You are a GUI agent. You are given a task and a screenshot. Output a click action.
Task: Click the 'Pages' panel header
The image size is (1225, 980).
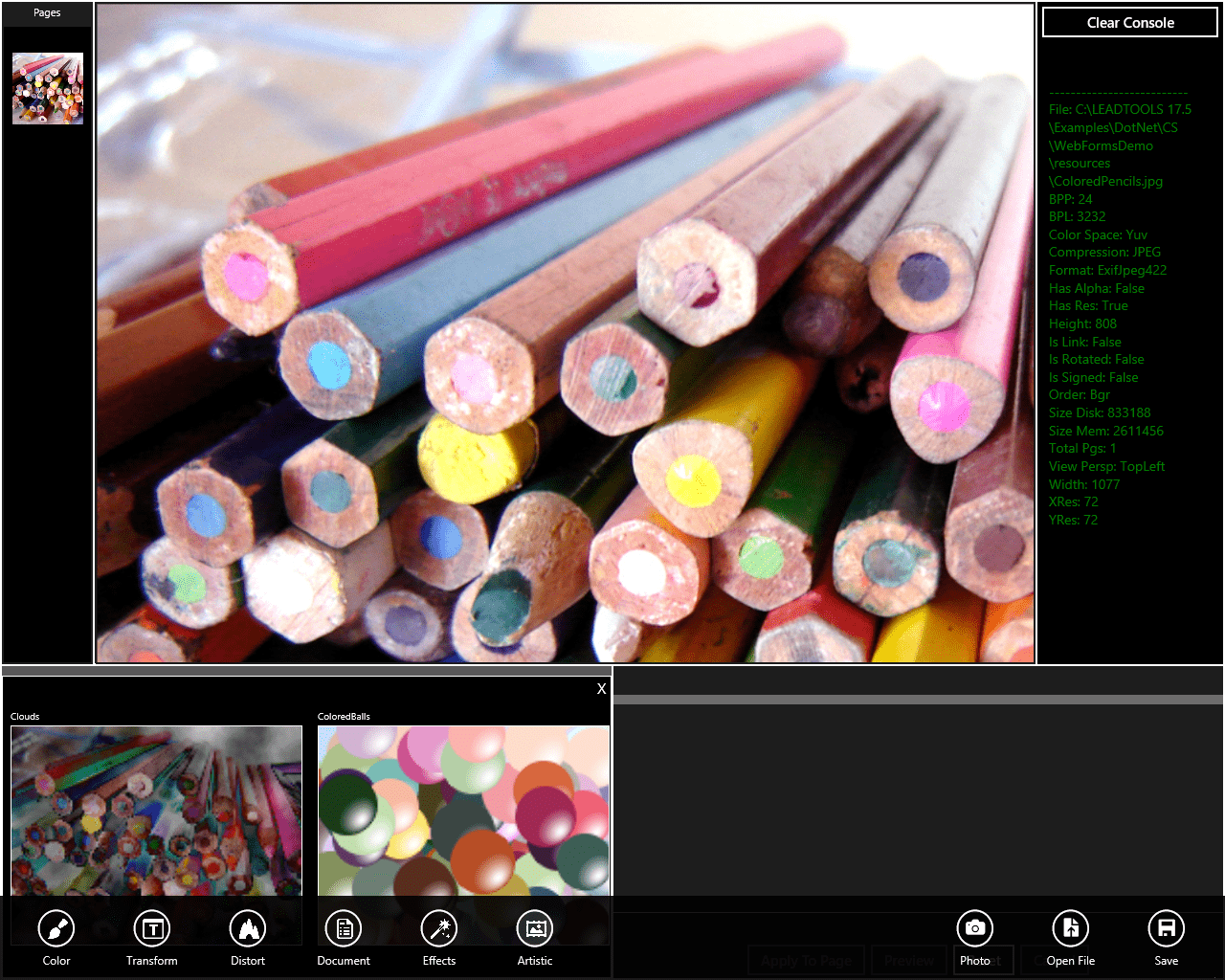click(x=47, y=12)
